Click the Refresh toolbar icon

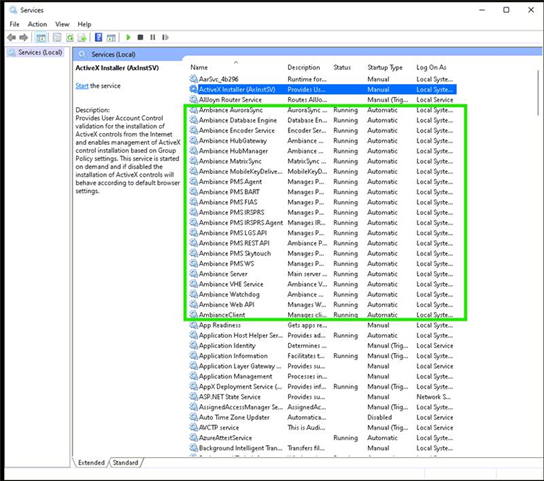point(70,37)
